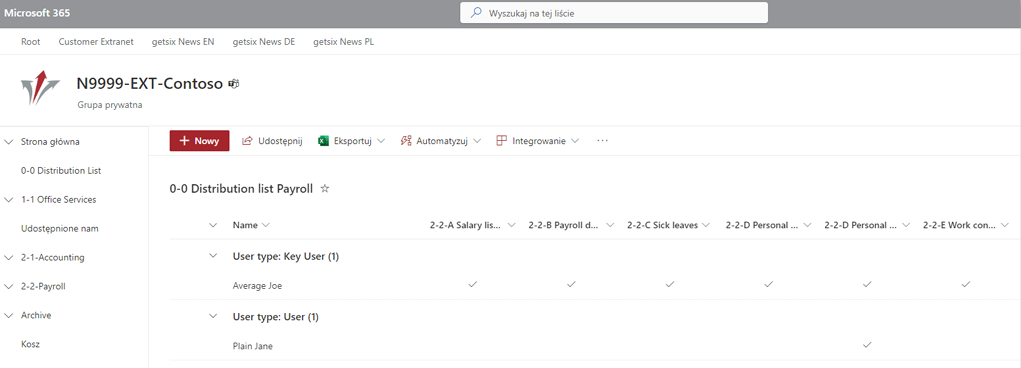Toggle Plain Jane 2-2-D Personal checkmark
This screenshot has width=1021, height=368.
(x=867, y=345)
